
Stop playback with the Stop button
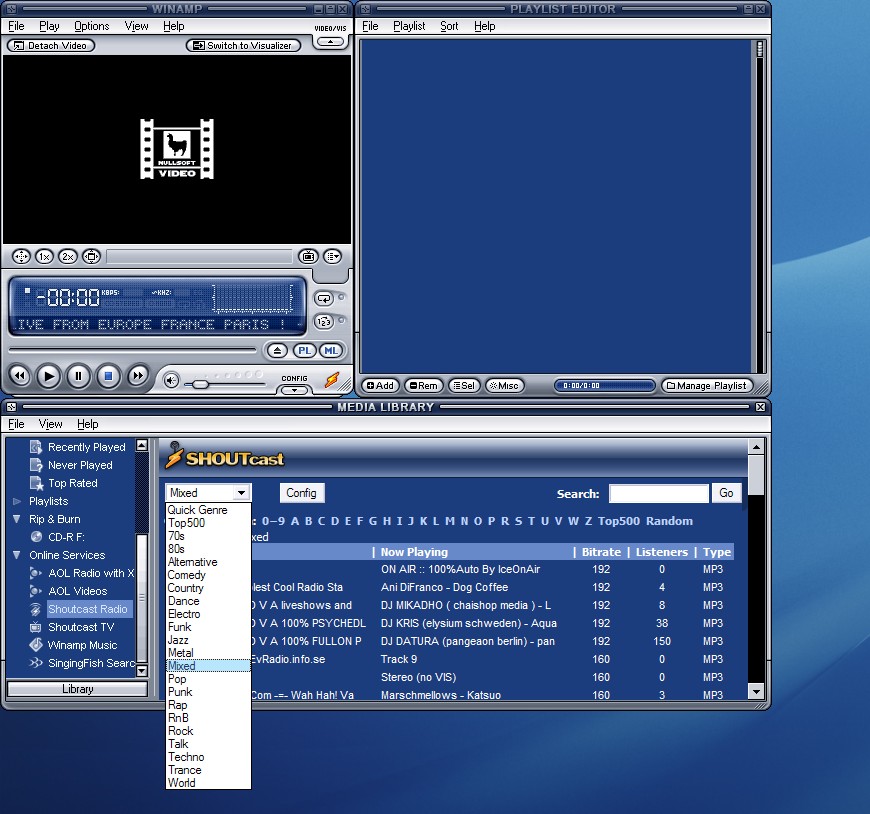click(x=108, y=376)
